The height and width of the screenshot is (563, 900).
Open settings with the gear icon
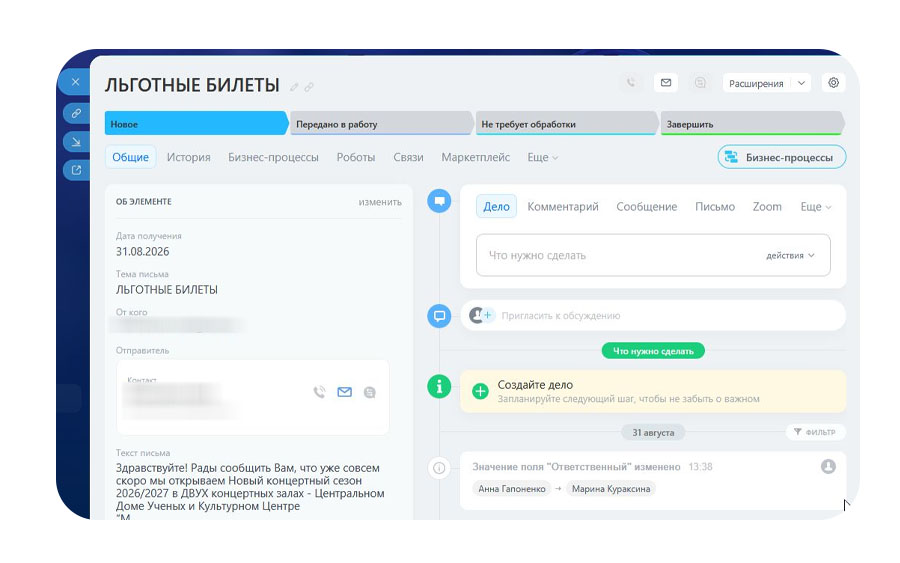pyautogui.click(x=833, y=83)
